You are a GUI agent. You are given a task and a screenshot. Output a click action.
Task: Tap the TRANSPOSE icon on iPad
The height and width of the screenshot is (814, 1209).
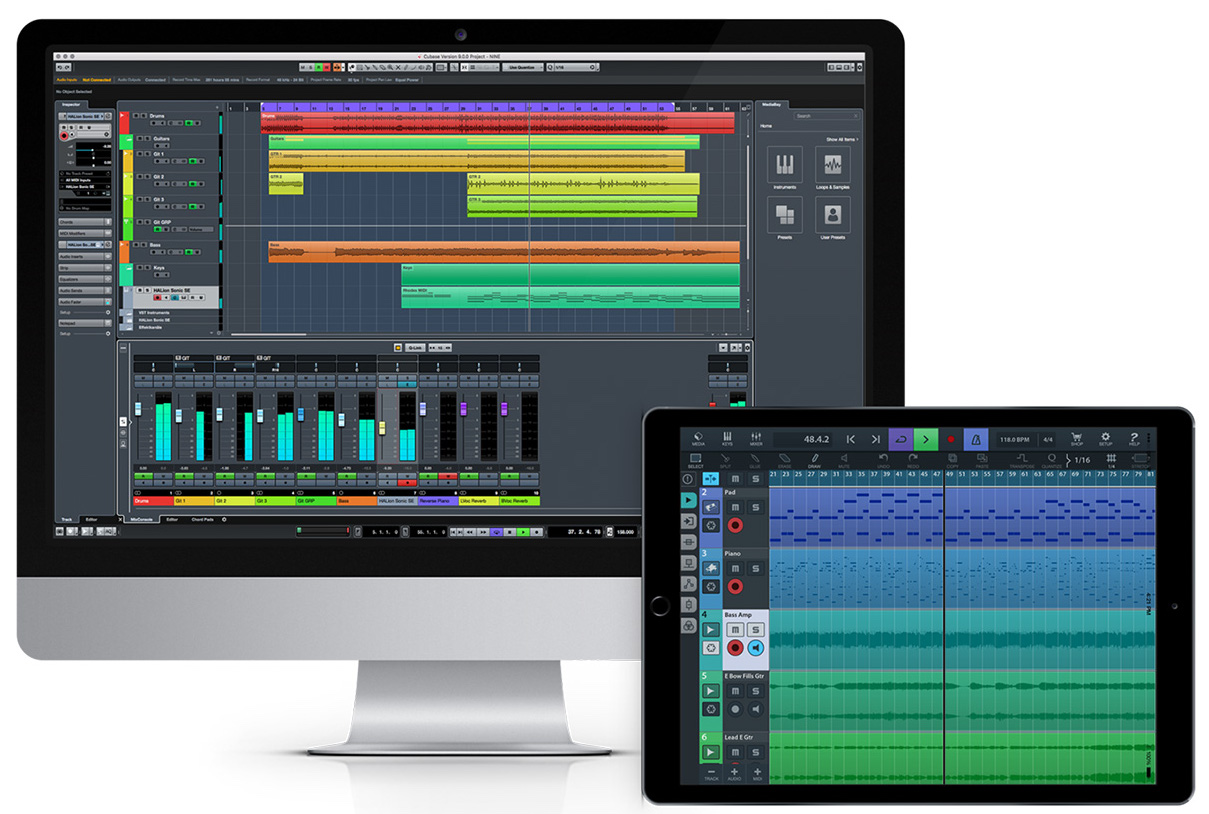[1022, 461]
